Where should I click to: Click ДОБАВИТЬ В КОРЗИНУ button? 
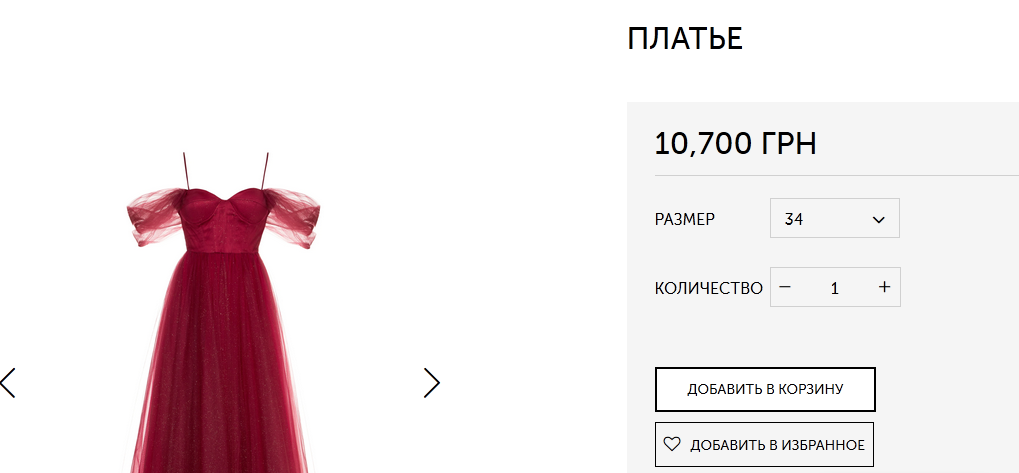coord(765,389)
